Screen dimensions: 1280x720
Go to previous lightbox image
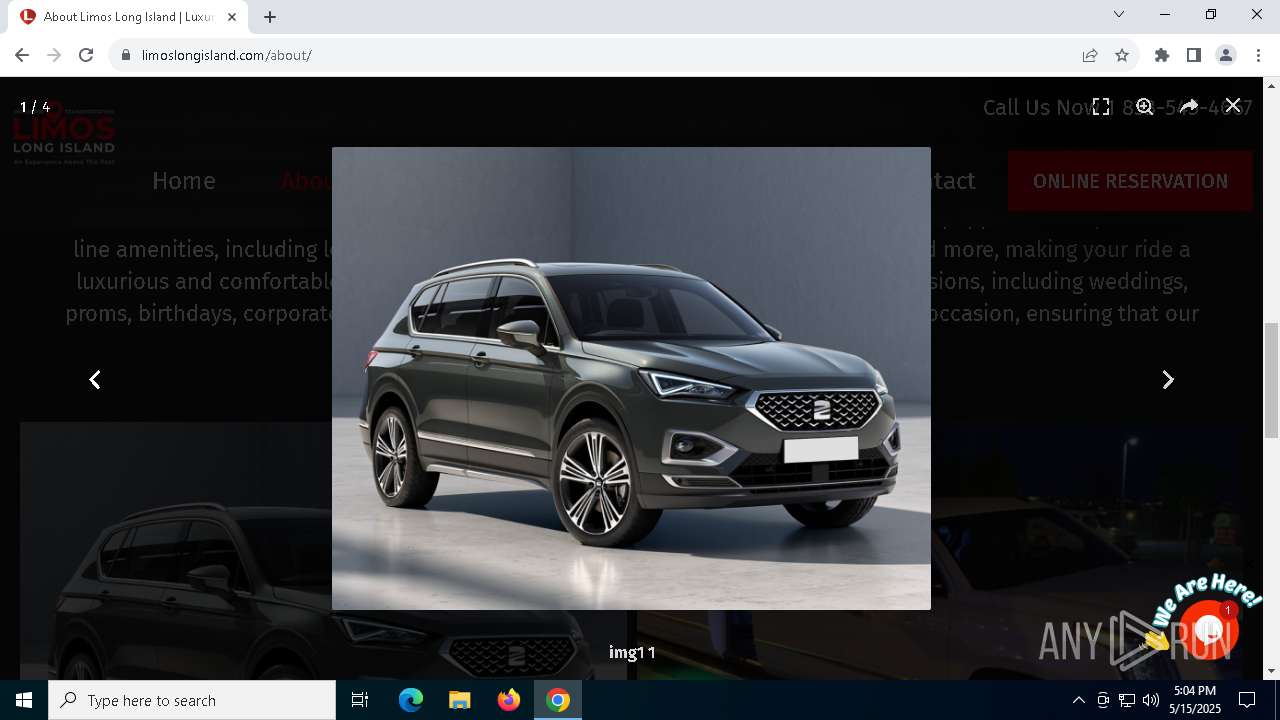pyautogui.click(x=95, y=380)
